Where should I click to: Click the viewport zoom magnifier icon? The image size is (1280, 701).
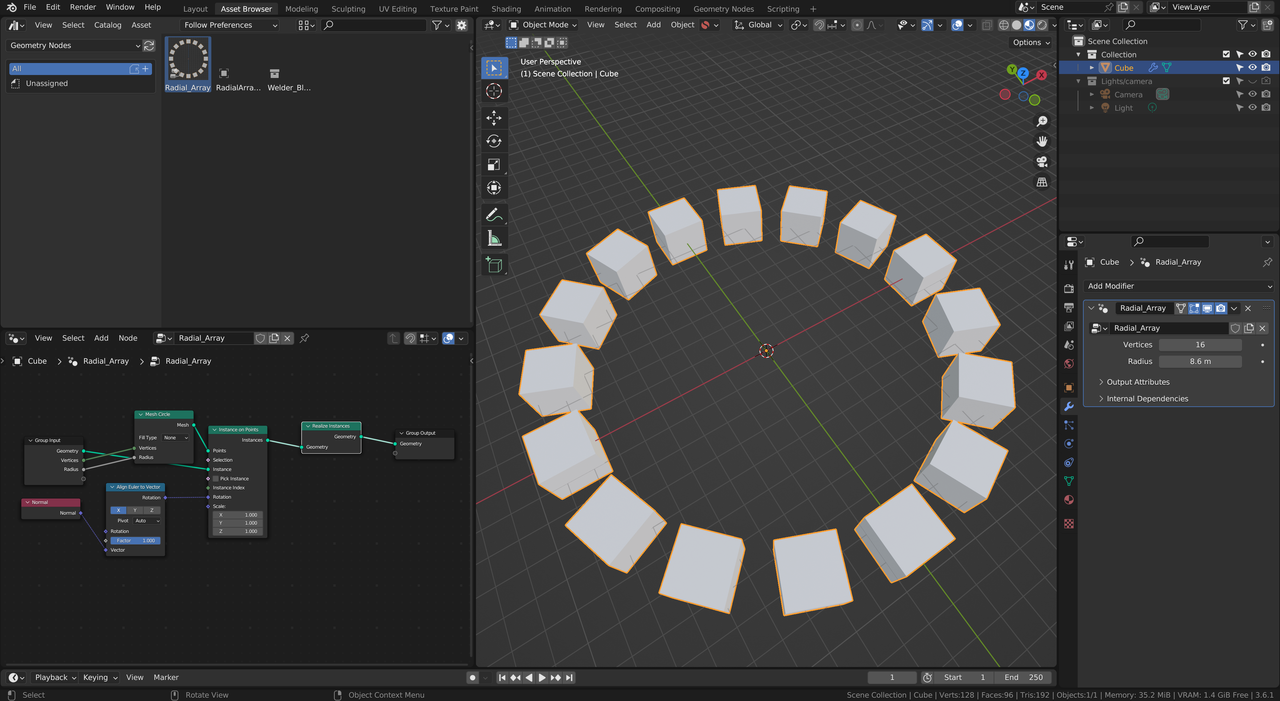pos(1042,121)
